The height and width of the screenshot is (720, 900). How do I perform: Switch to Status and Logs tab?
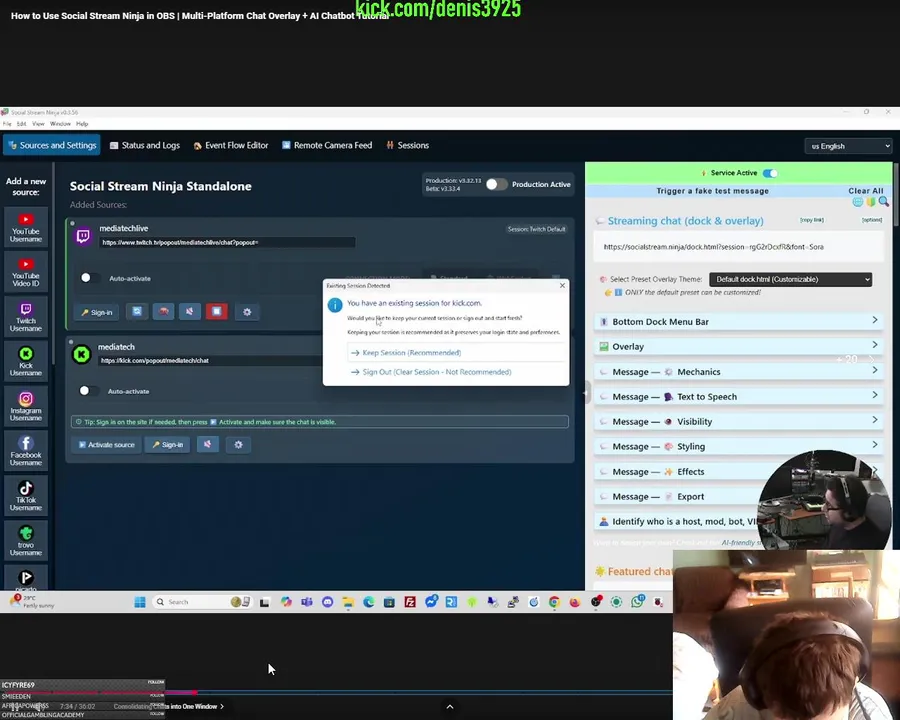point(145,145)
